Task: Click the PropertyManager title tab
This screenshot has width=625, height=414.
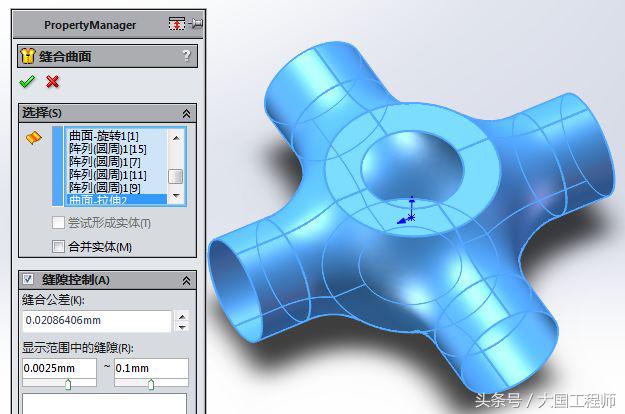Action: [90, 25]
